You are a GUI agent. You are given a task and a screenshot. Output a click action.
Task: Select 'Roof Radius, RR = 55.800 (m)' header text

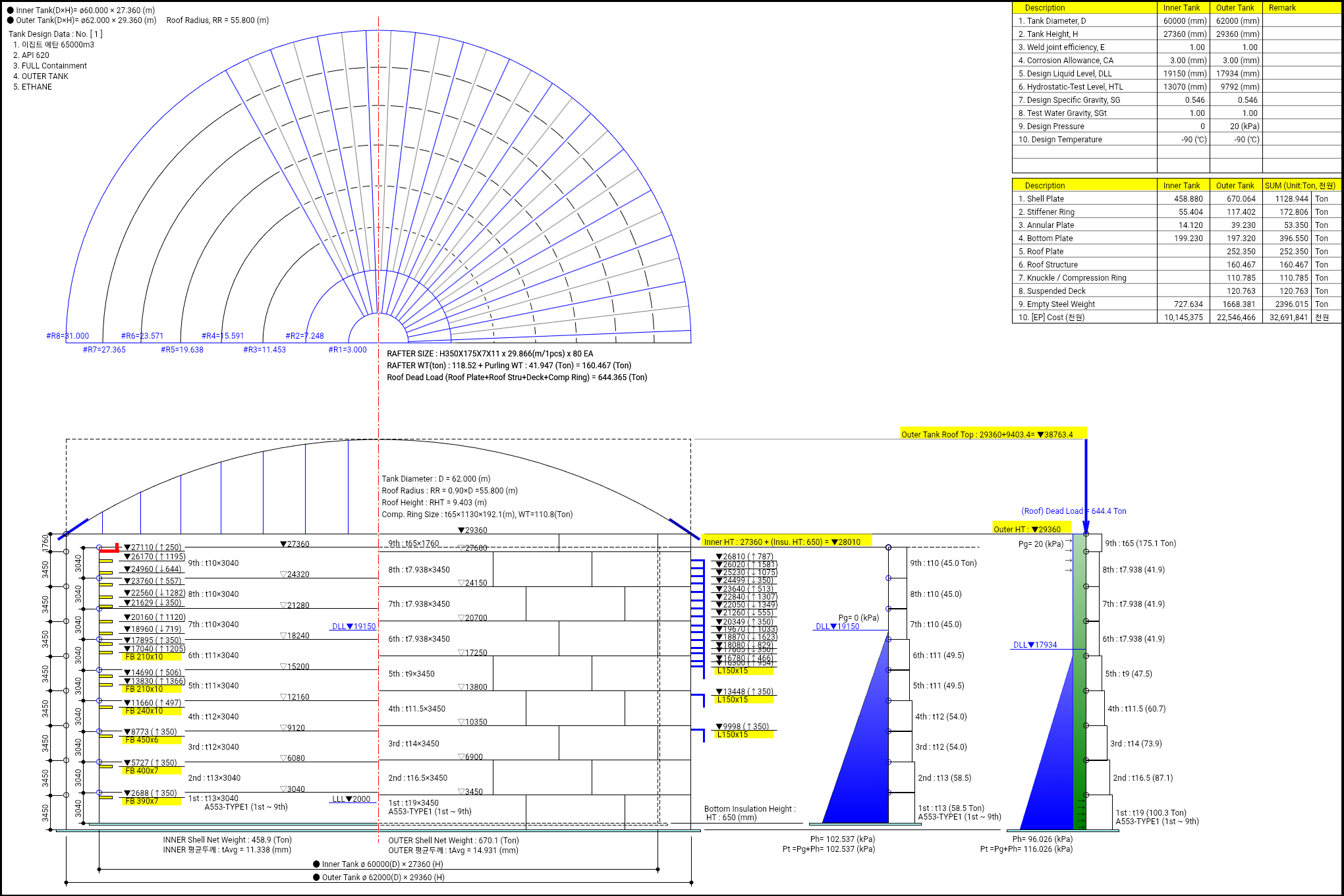217,20
